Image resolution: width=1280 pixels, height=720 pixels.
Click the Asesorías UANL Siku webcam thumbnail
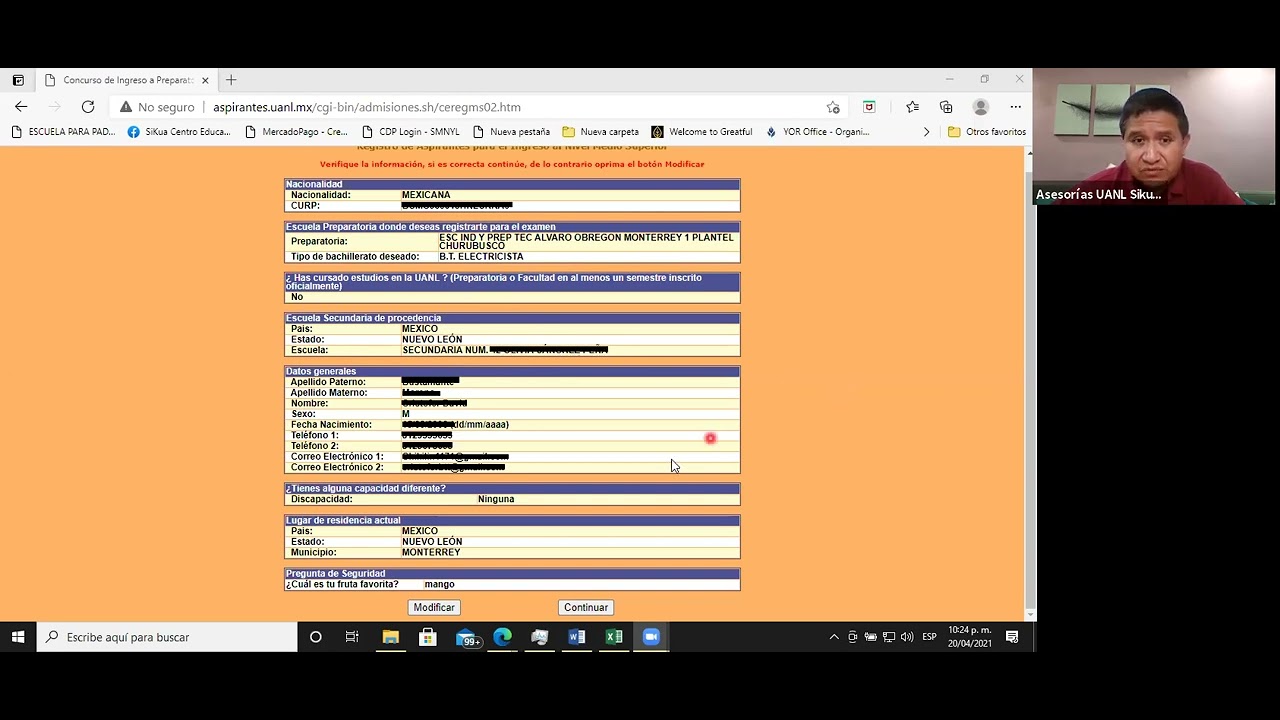tap(1155, 137)
